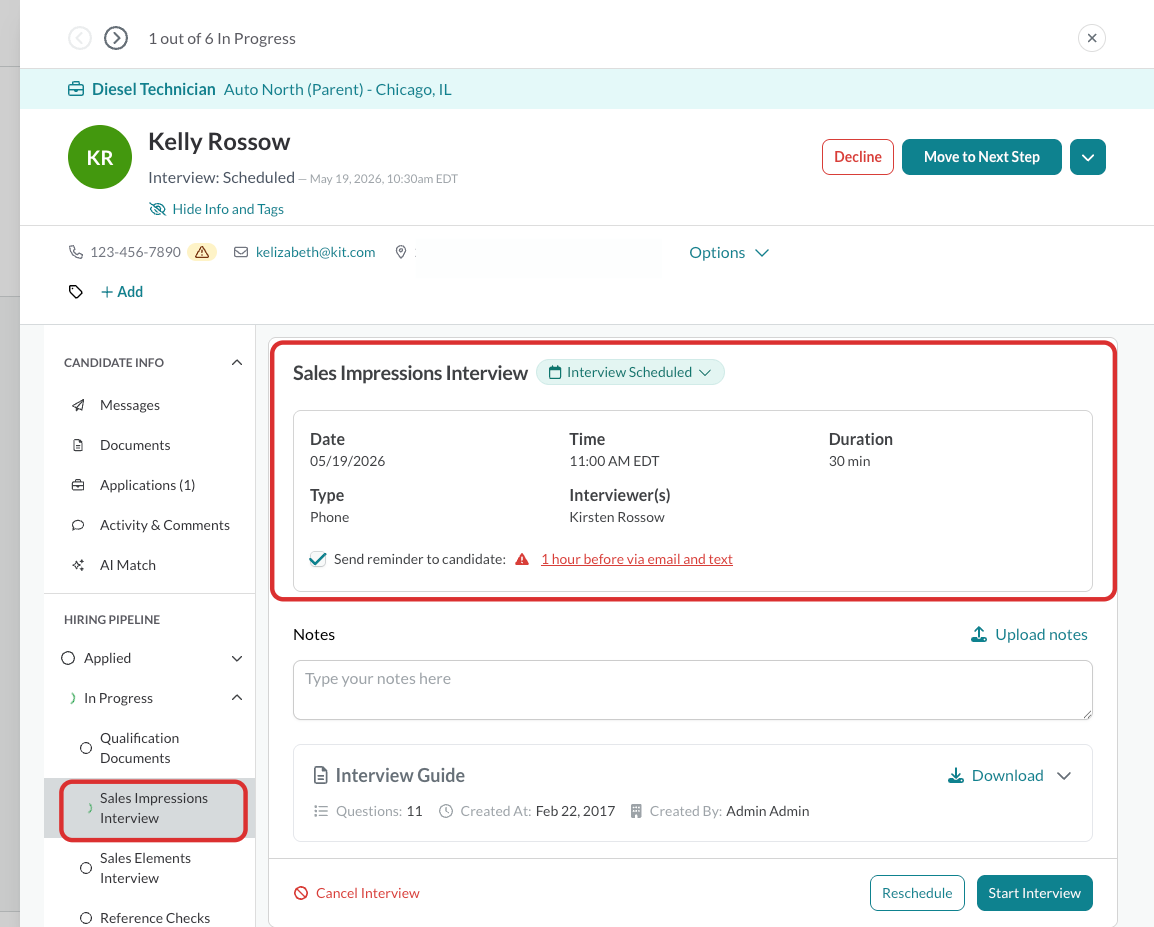Viewport: 1154px width, 927px height.
Task: Expand the Interview Guide chevron
Action: pos(1063,775)
